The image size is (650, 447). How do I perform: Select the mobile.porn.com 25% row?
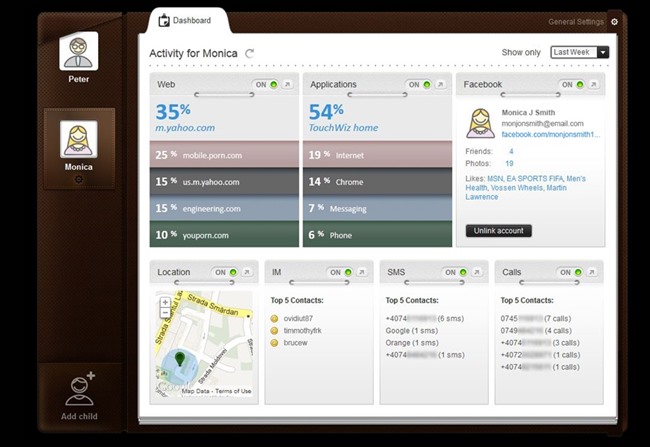click(224, 155)
